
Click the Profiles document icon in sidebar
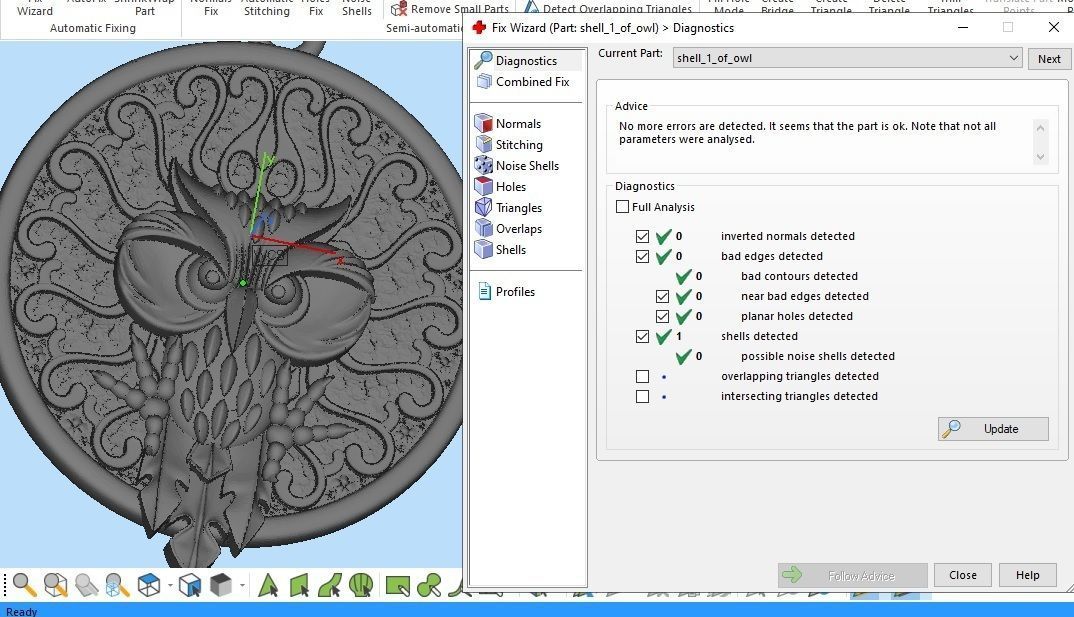pos(484,291)
